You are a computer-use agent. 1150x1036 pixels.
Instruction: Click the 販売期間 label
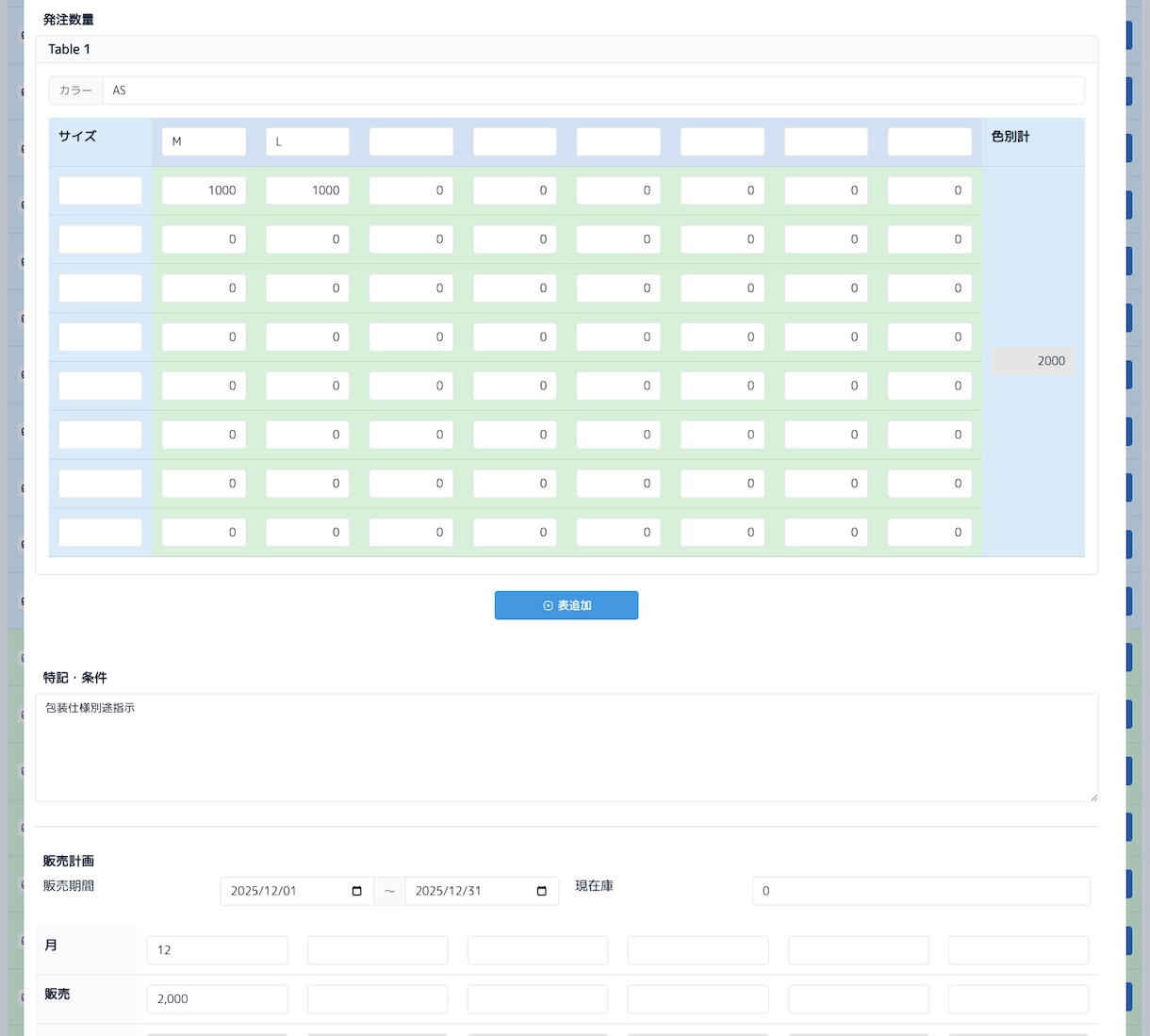69,886
